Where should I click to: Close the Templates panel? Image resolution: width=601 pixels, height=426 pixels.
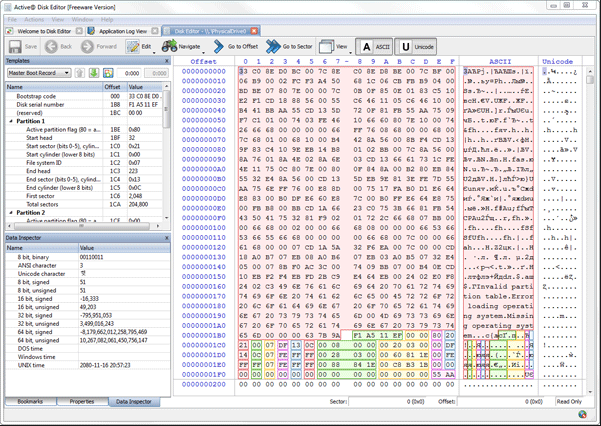click(x=167, y=60)
